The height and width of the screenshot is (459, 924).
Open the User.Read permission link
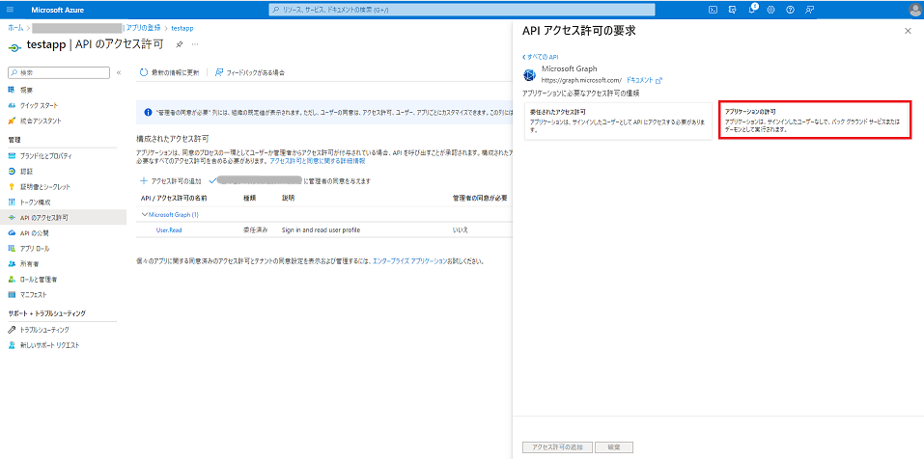169,230
